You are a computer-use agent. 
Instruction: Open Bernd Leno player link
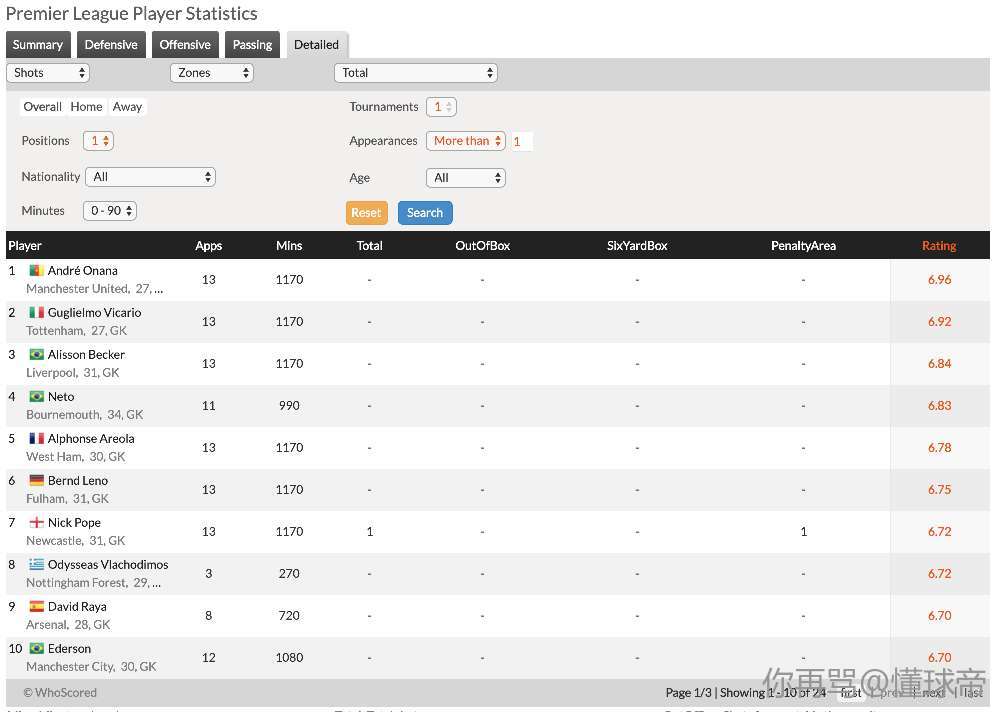78,480
